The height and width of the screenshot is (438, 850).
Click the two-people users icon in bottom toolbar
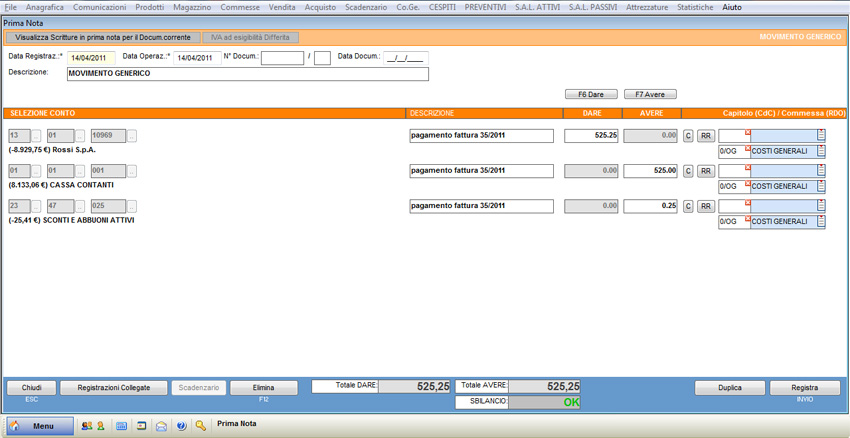(x=86, y=426)
